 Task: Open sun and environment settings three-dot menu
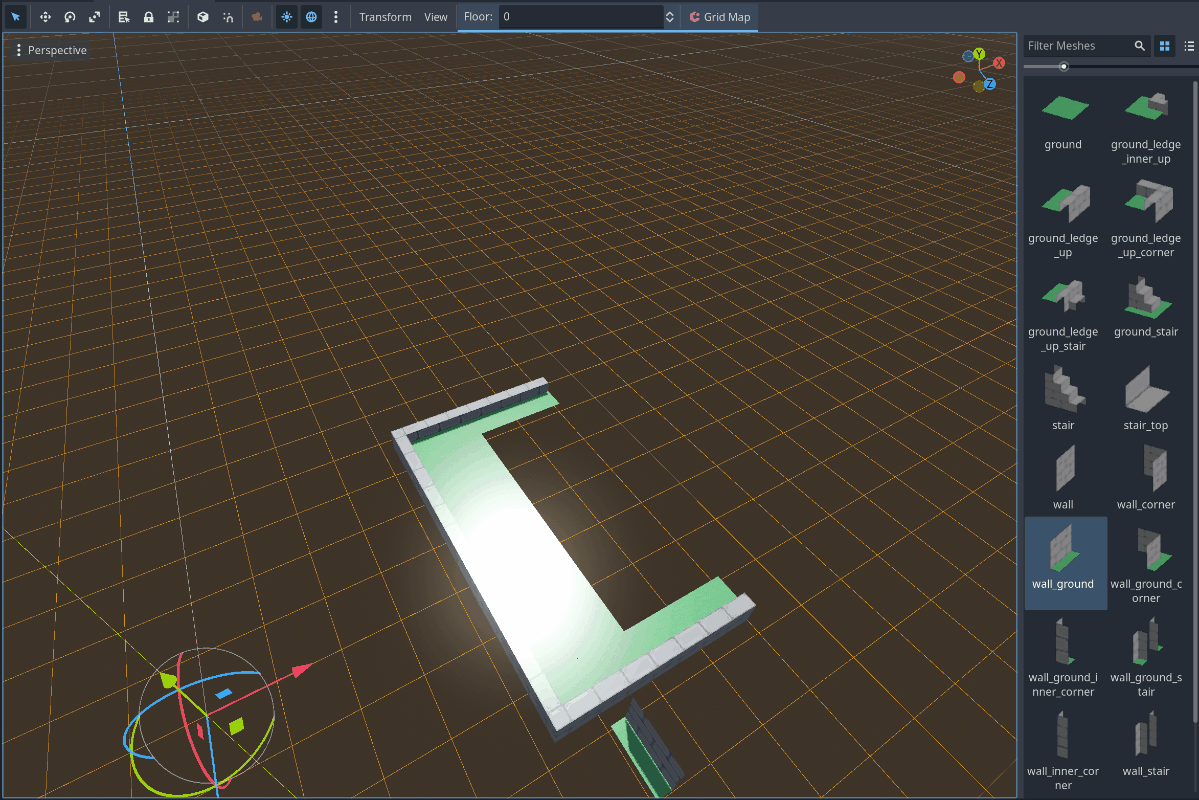(x=335, y=17)
